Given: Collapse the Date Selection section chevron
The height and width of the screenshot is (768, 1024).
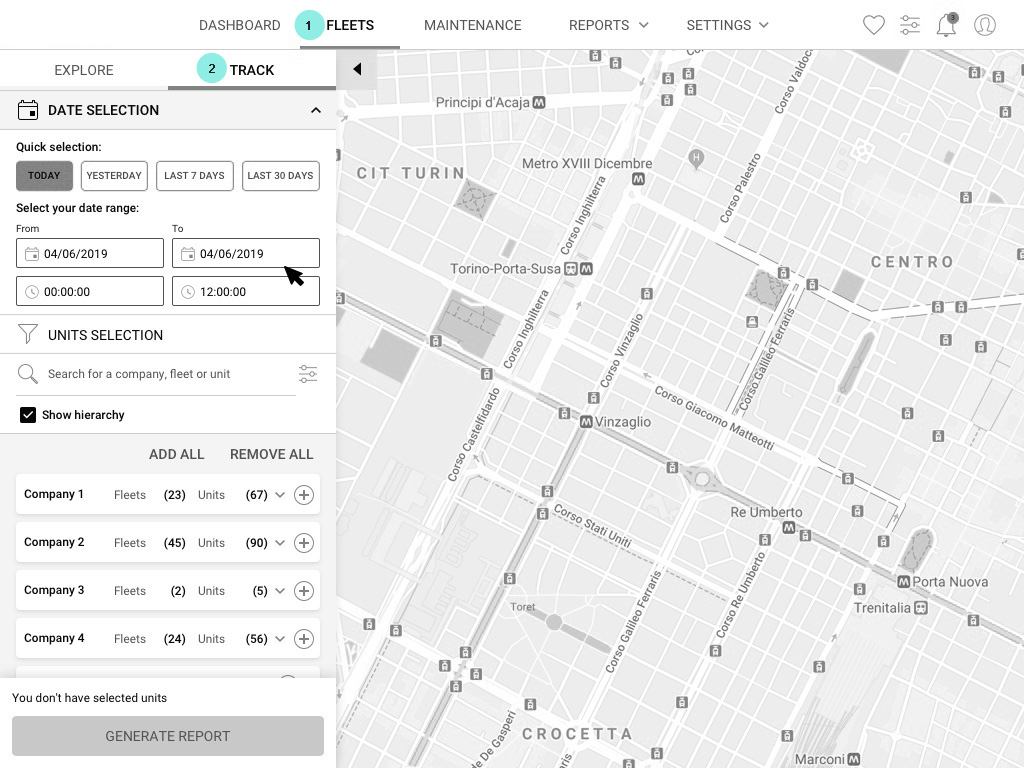Looking at the screenshot, I should tap(316, 110).
